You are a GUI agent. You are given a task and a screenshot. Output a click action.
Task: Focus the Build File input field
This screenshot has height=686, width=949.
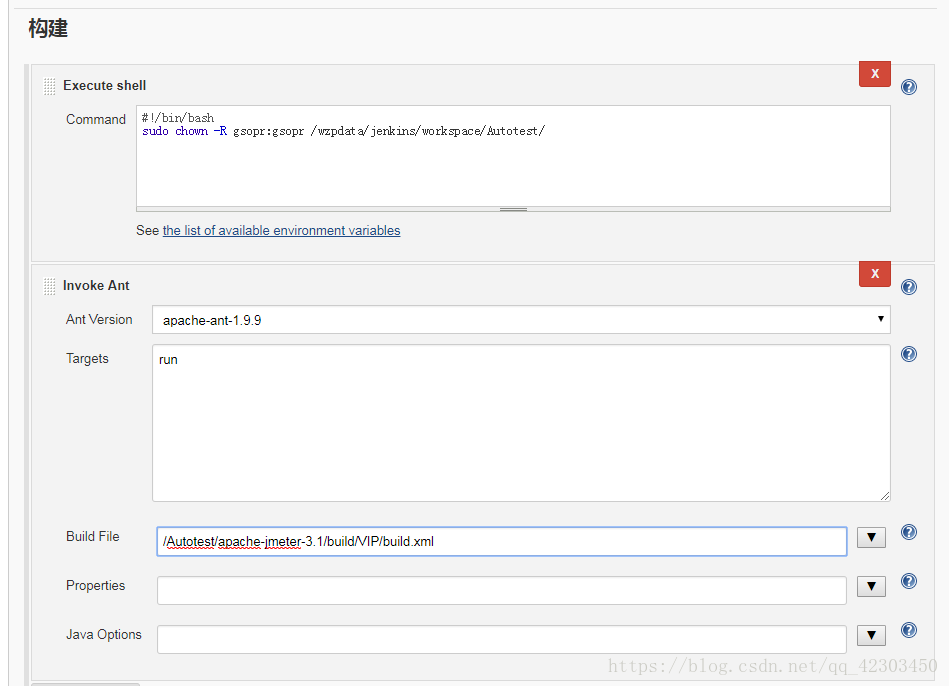click(x=502, y=541)
